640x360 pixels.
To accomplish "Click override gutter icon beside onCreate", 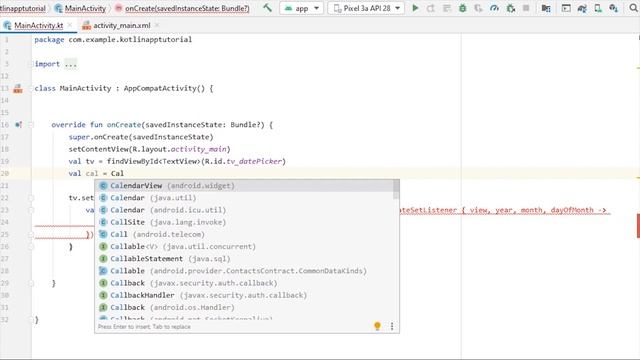I will [18, 124].
